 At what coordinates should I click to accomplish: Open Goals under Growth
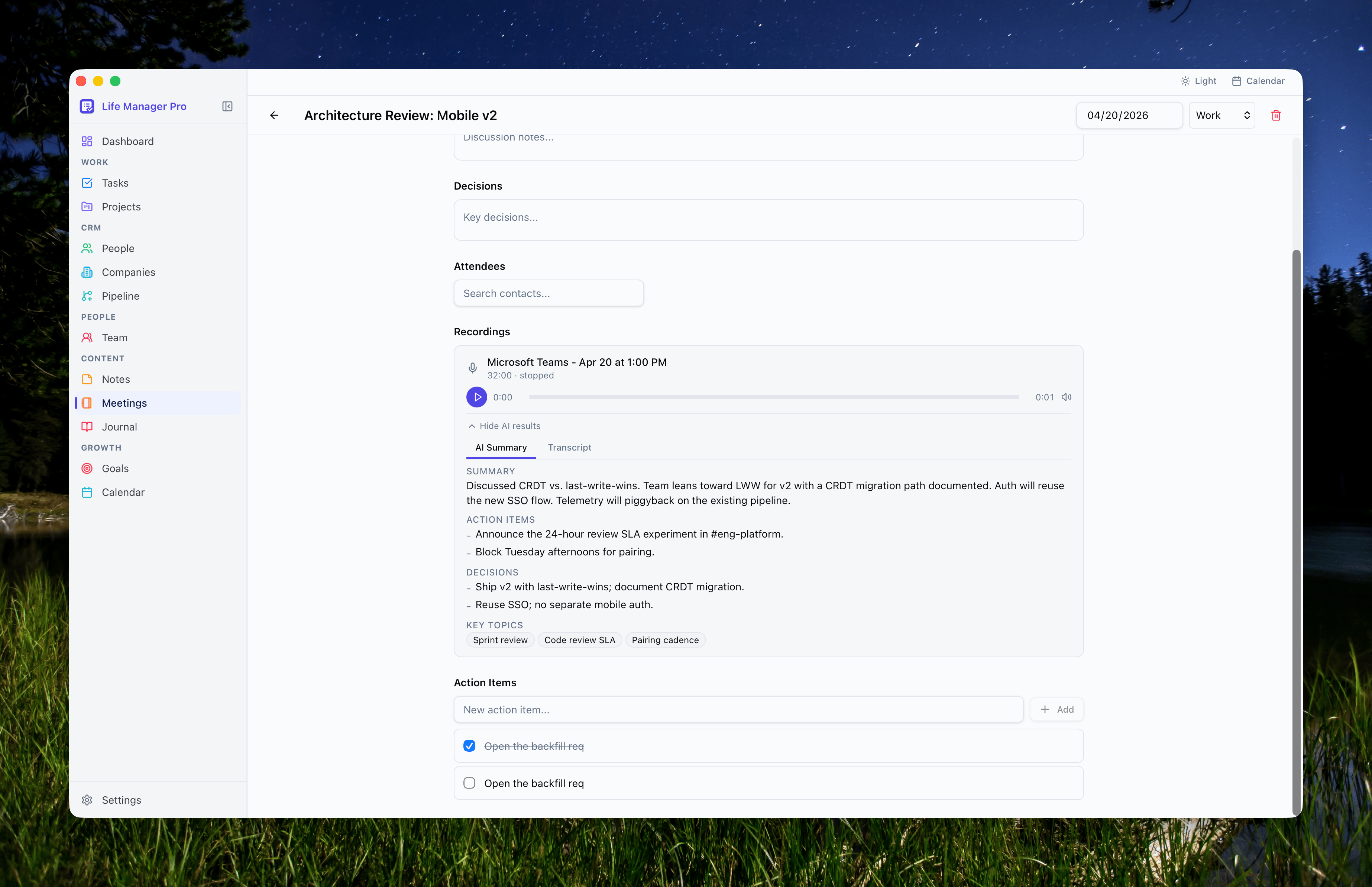pyautogui.click(x=158, y=468)
